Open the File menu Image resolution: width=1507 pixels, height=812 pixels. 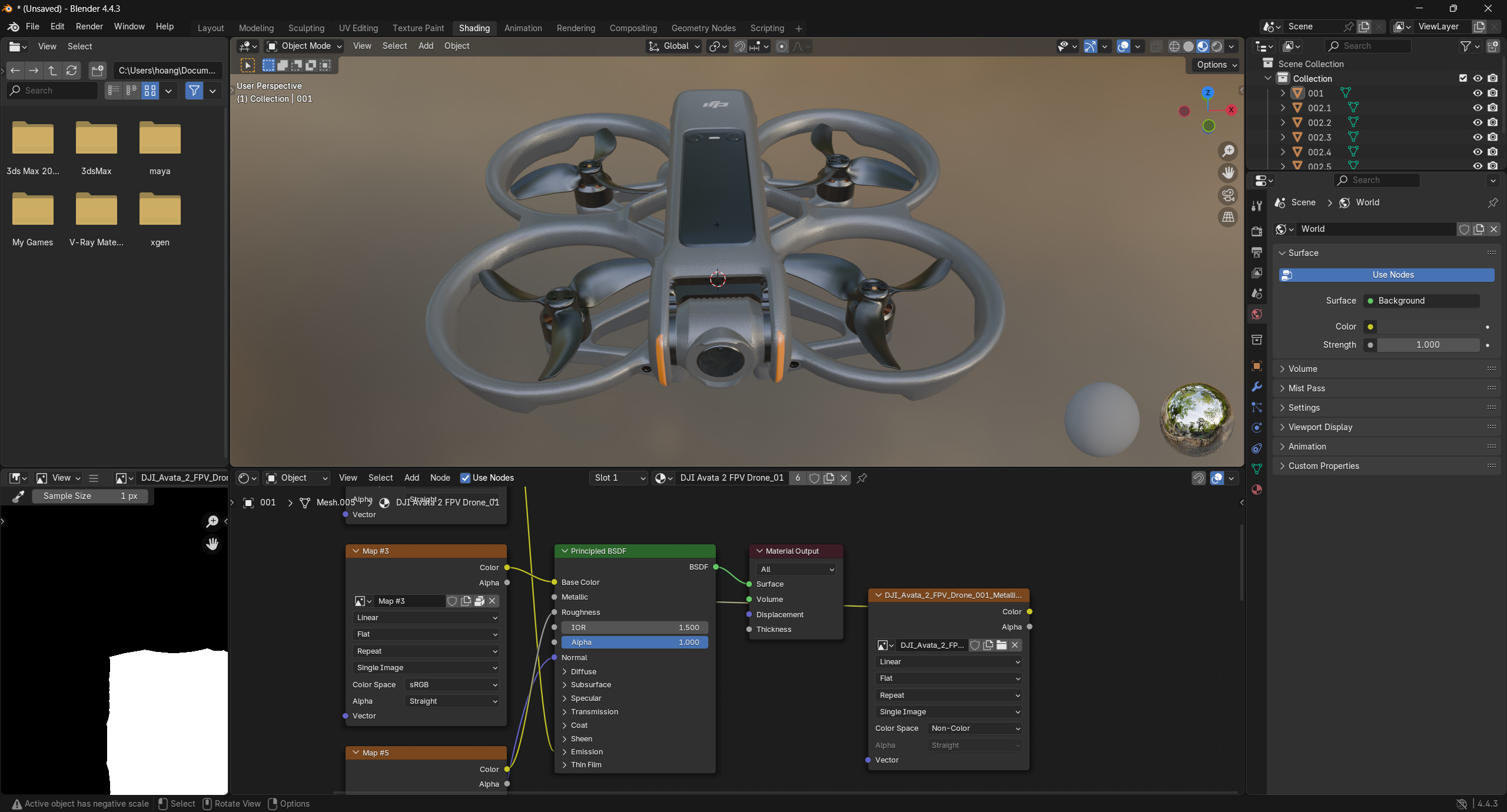tap(32, 26)
